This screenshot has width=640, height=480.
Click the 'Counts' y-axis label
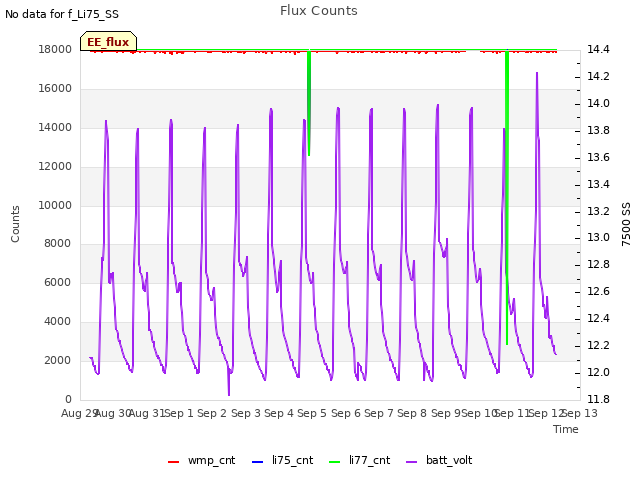(x=15, y=224)
